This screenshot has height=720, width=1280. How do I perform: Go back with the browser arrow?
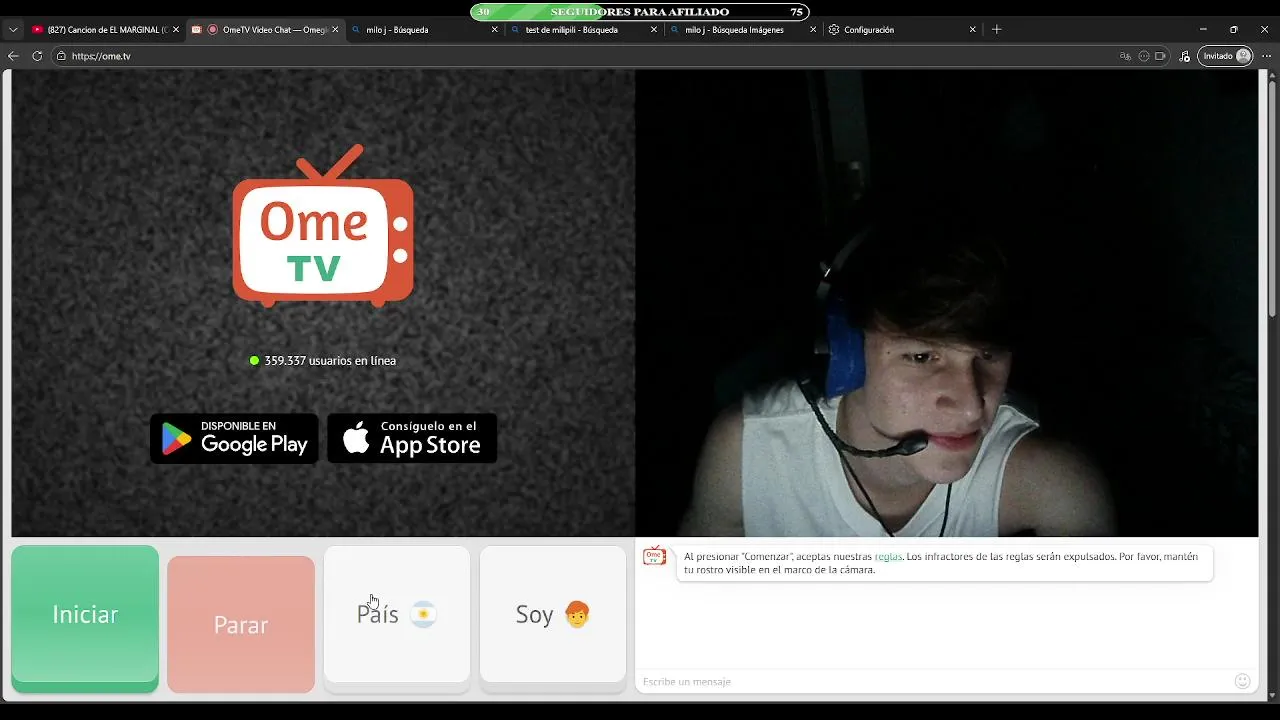[13, 56]
